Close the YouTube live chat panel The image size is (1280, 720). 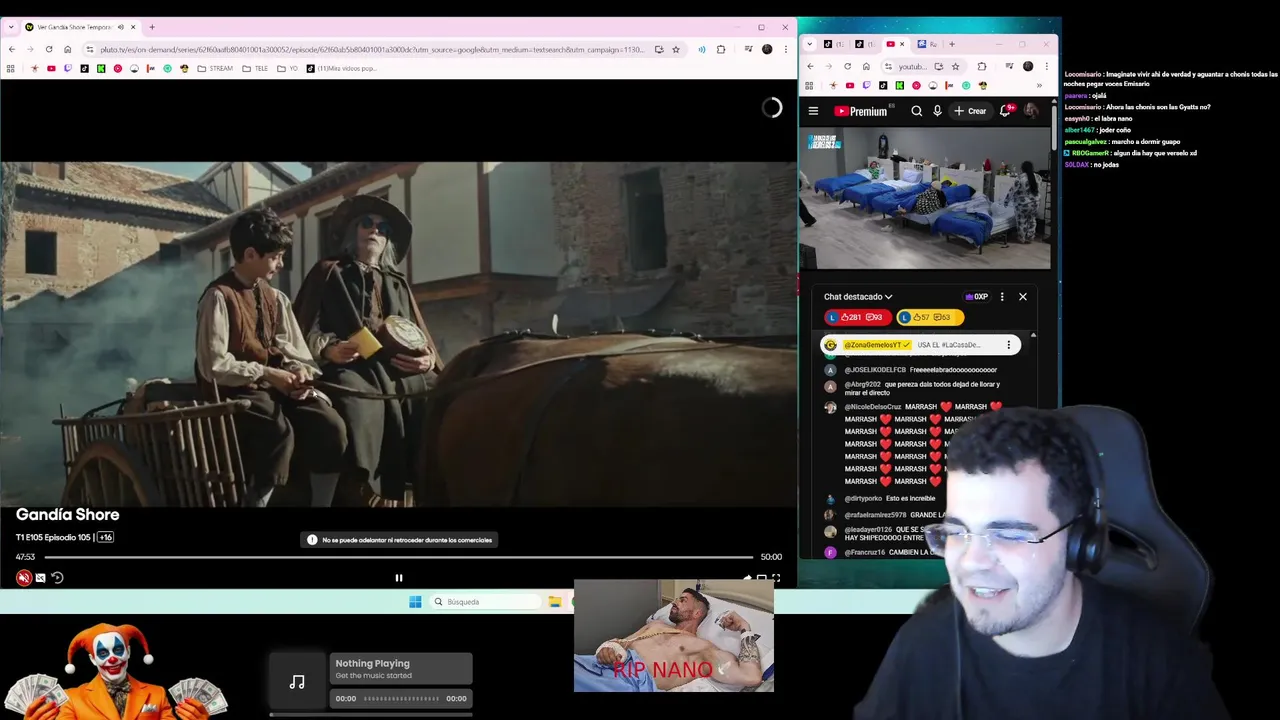tap(1023, 297)
